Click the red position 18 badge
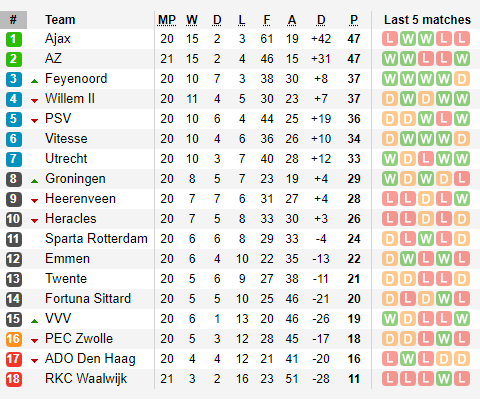This screenshot has height=402, width=480. (14, 379)
